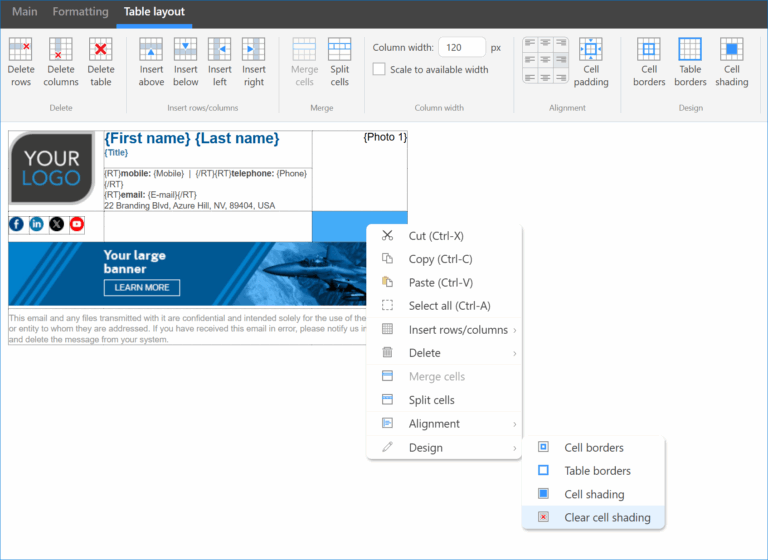Expand the Alignment submenu

[444, 424]
